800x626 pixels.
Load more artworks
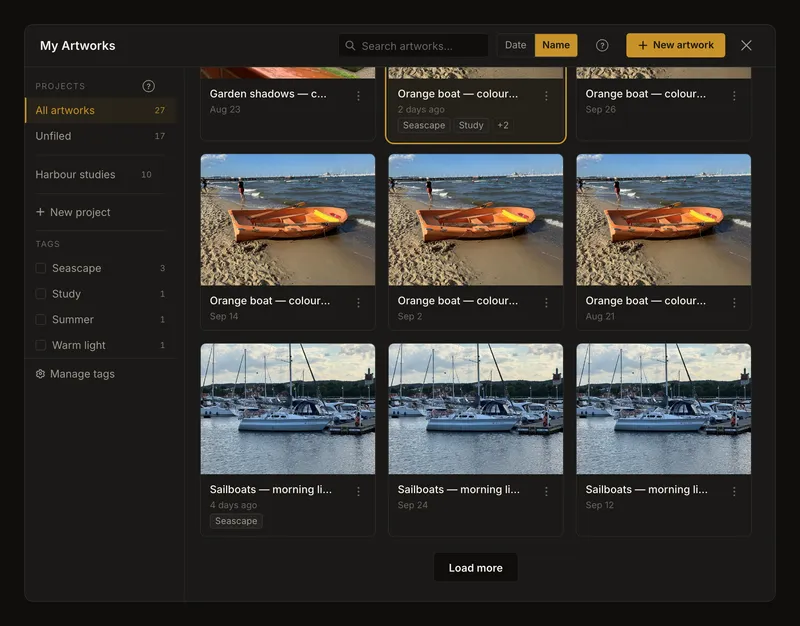(476, 567)
